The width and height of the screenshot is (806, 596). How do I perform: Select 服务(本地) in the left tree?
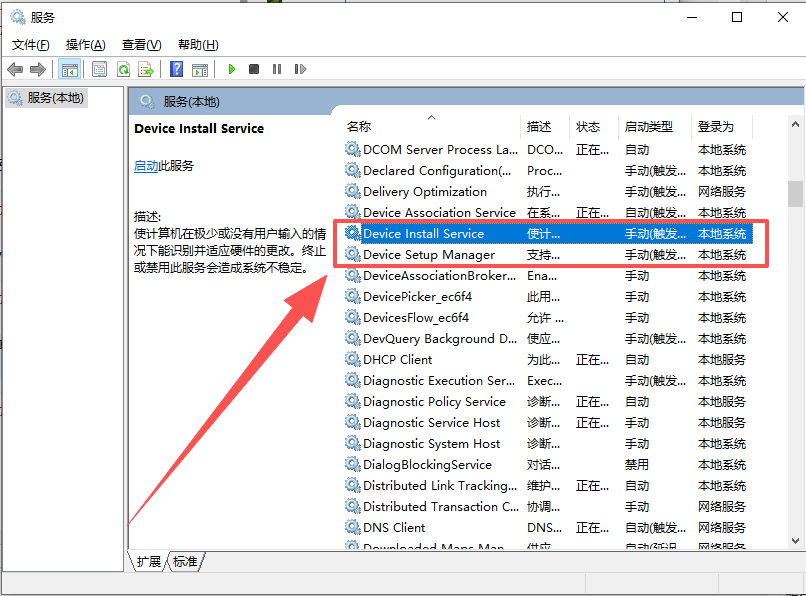coord(55,98)
